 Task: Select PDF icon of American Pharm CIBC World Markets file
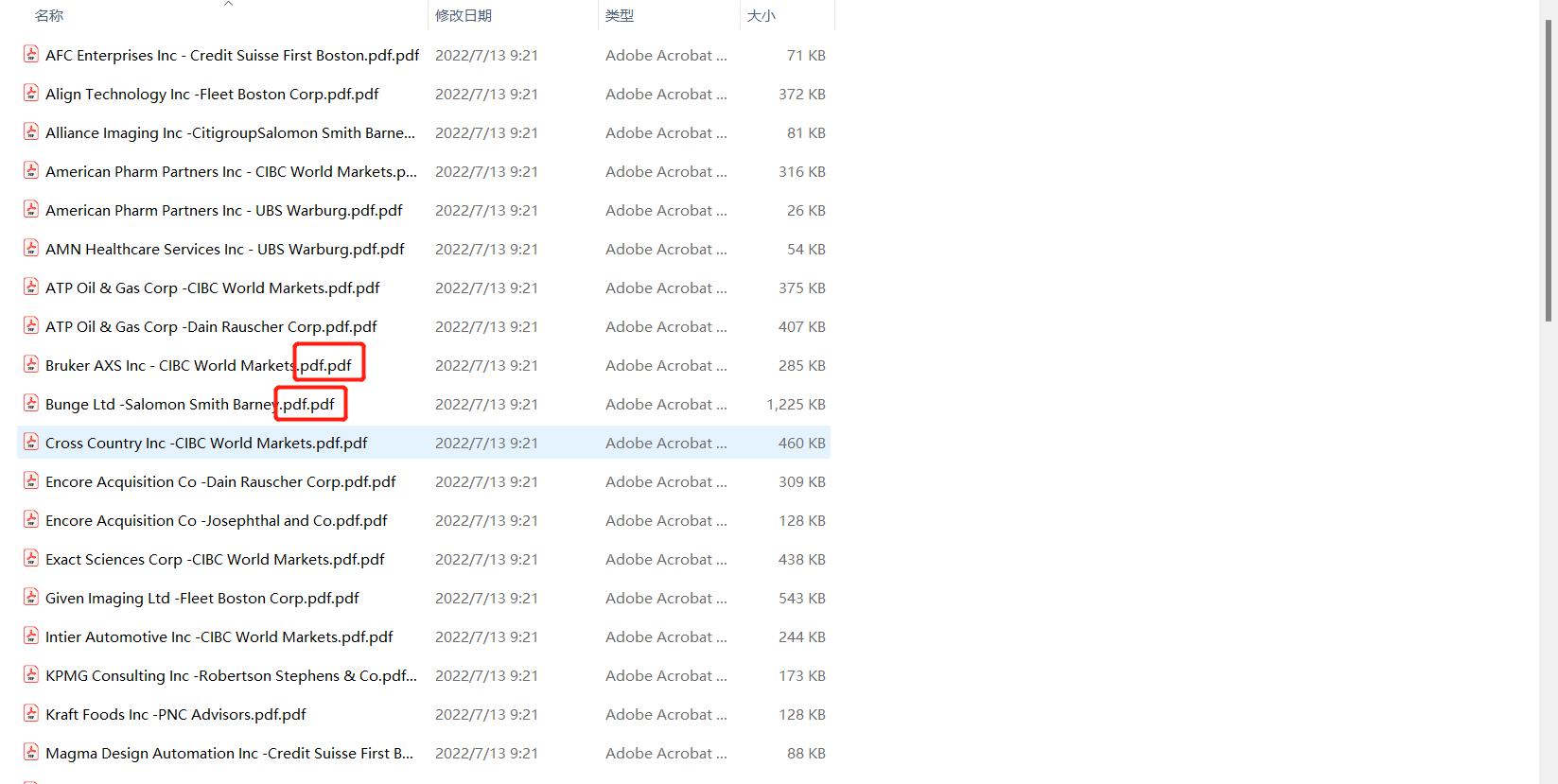click(x=31, y=170)
